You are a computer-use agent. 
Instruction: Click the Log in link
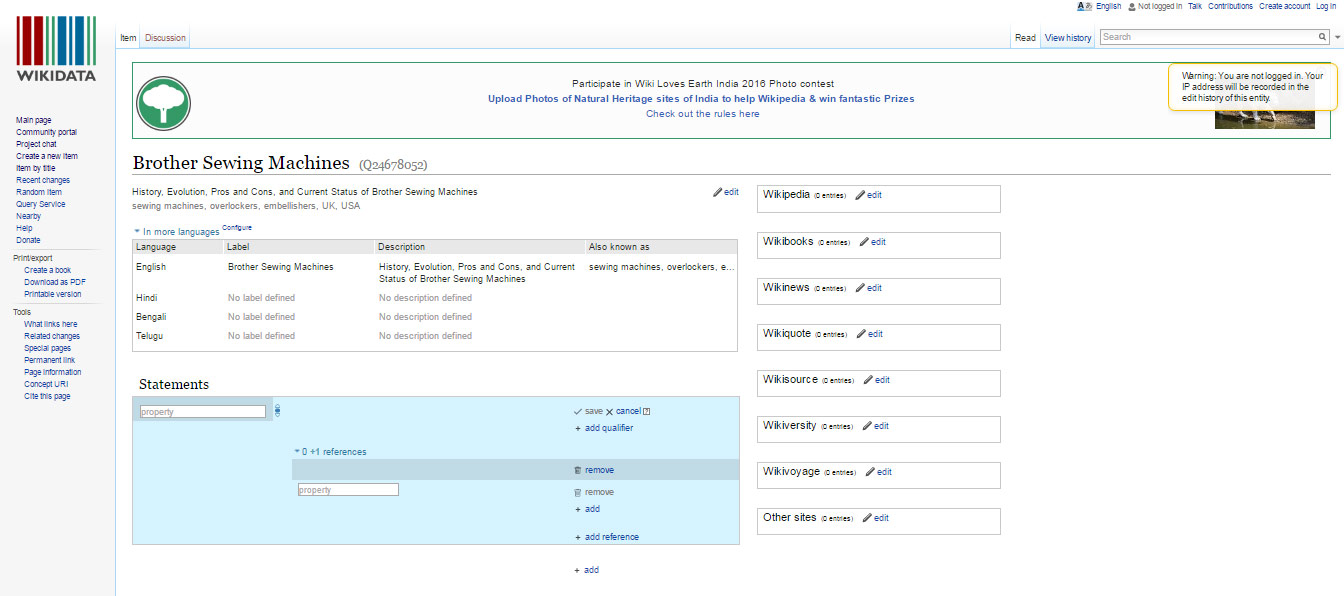point(1325,6)
